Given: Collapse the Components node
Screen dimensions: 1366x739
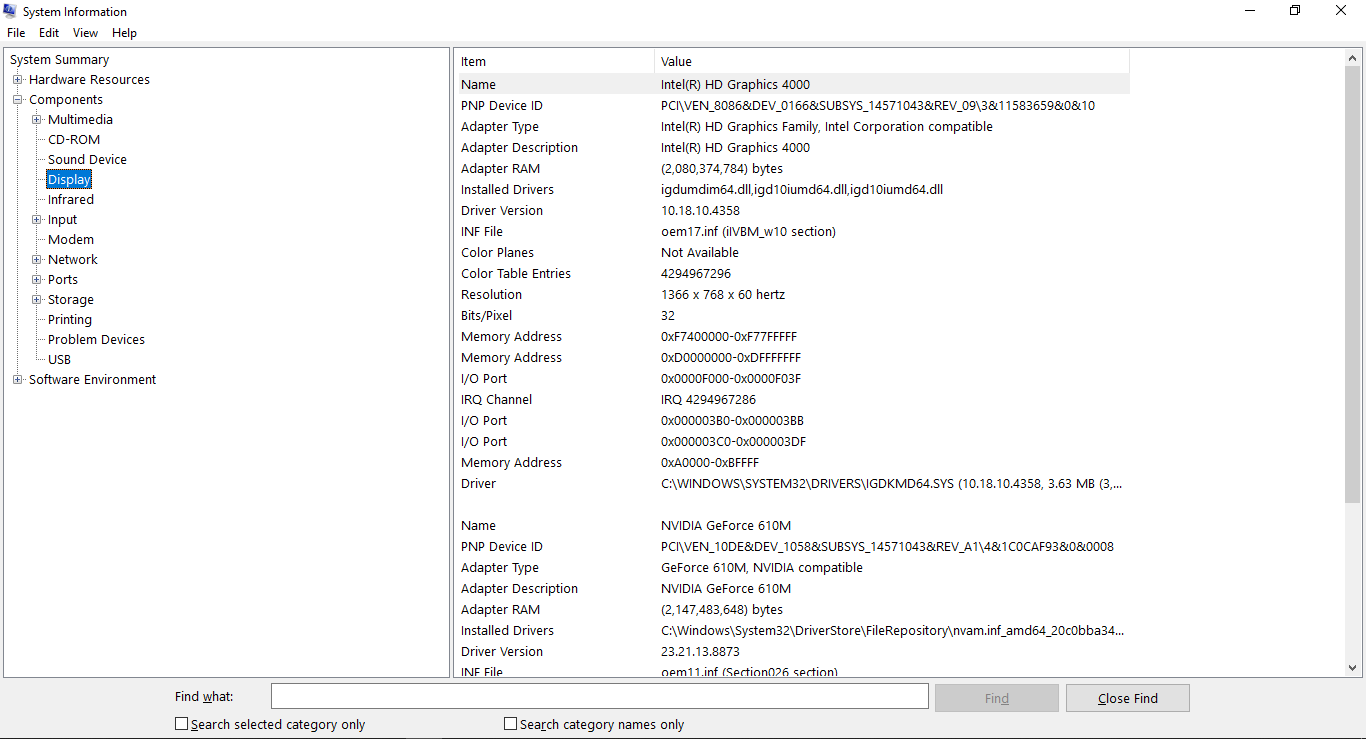Looking at the screenshot, I should coord(17,99).
